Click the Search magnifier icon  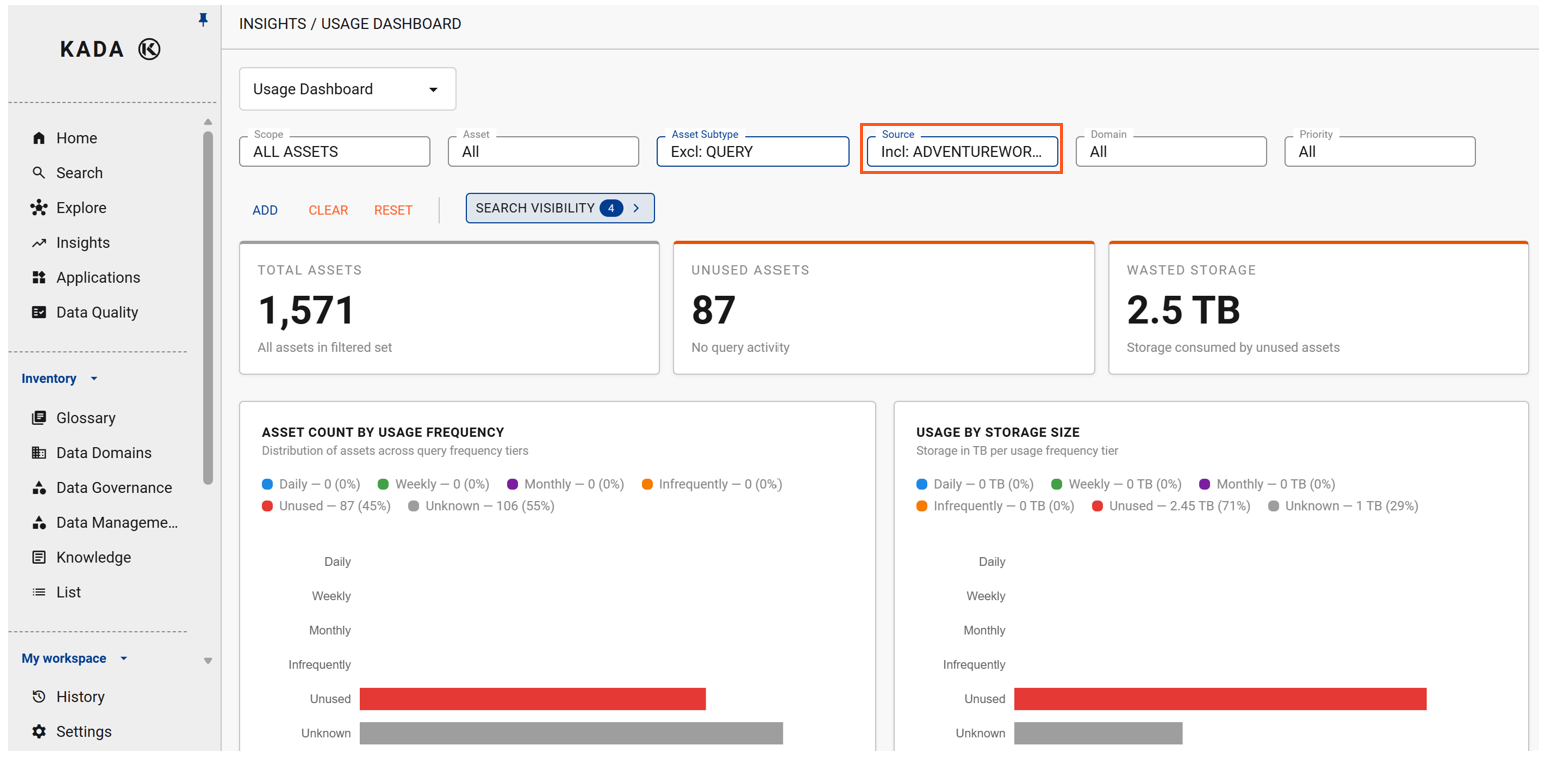pyautogui.click(x=39, y=173)
